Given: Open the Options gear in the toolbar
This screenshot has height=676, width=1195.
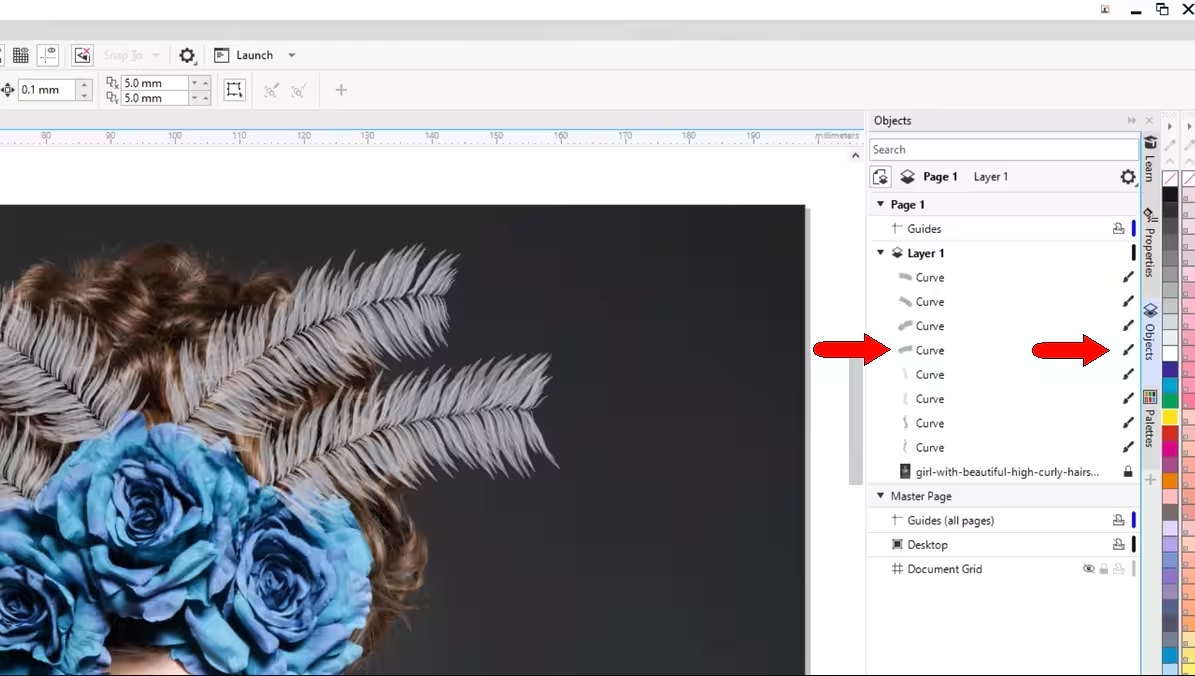Looking at the screenshot, I should [187, 56].
